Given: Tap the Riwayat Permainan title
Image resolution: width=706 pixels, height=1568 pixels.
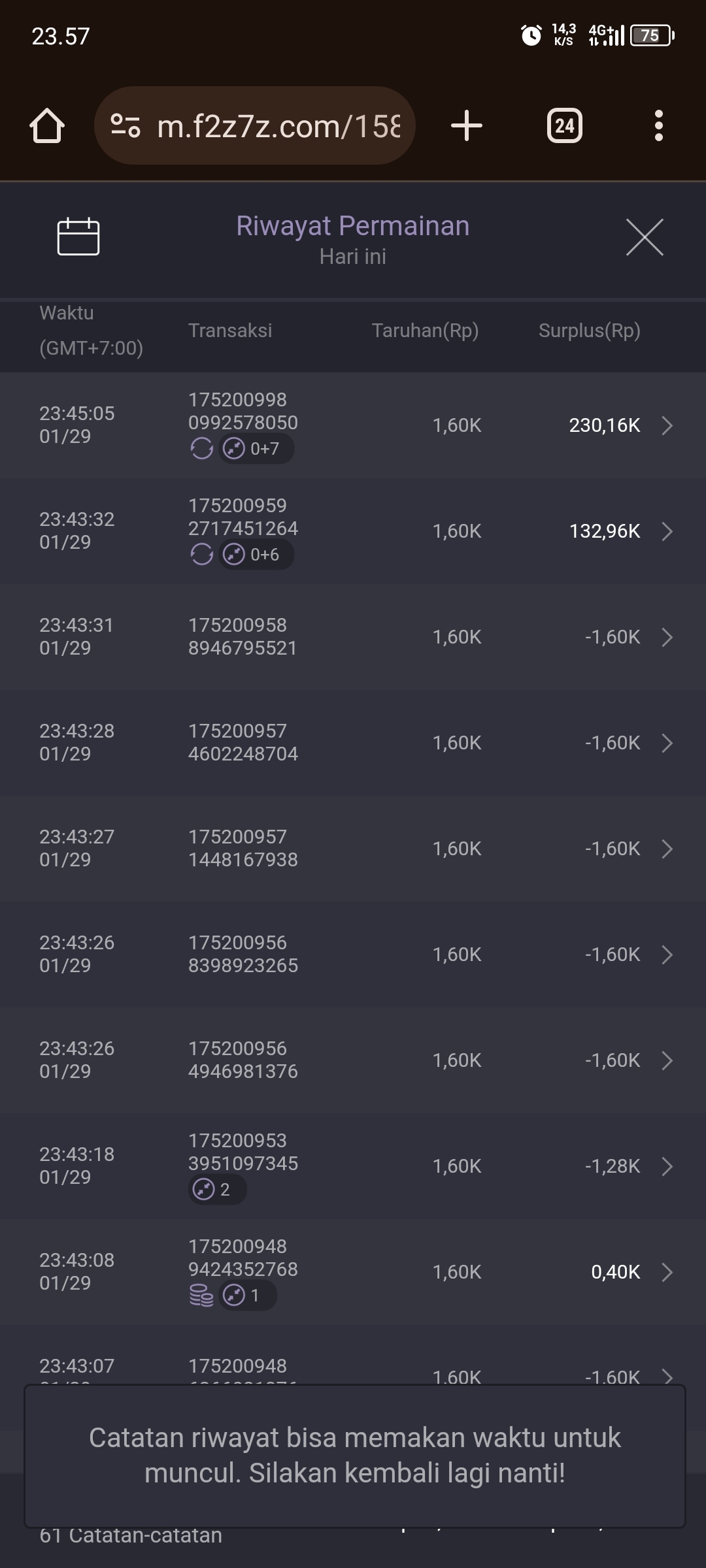Looking at the screenshot, I should coord(353,226).
